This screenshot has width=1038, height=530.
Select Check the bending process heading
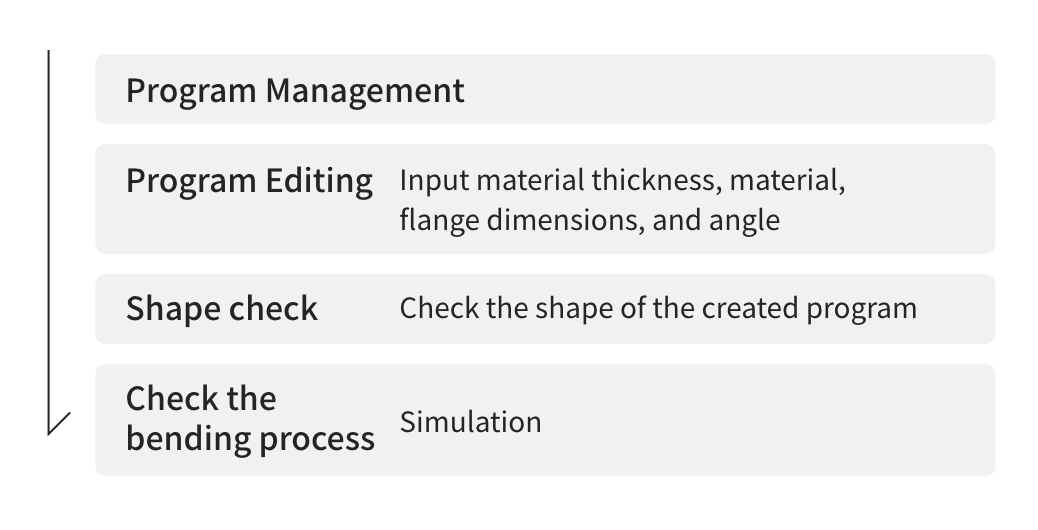click(250, 419)
